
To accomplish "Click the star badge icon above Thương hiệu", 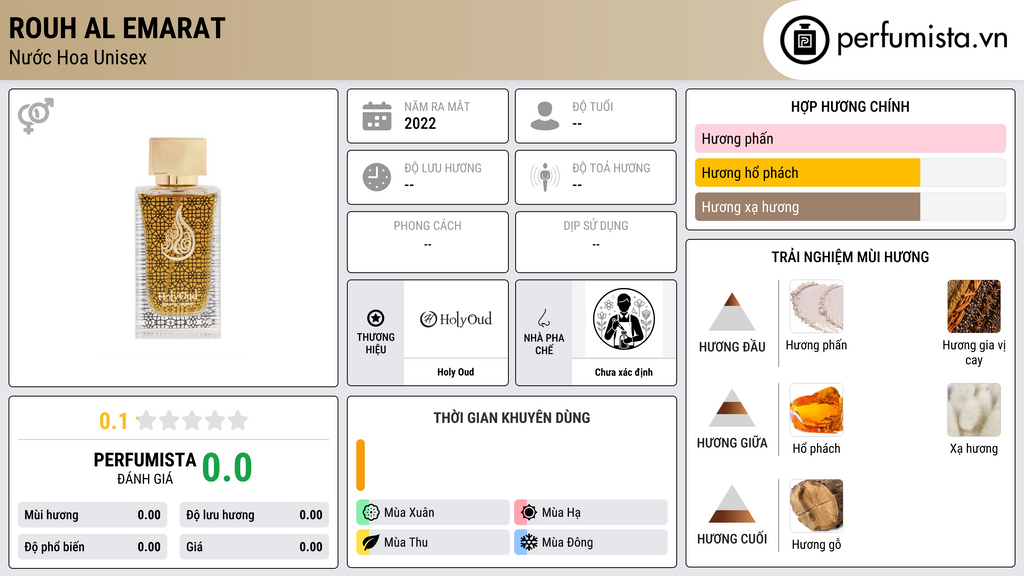I will click(x=376, y=318).
